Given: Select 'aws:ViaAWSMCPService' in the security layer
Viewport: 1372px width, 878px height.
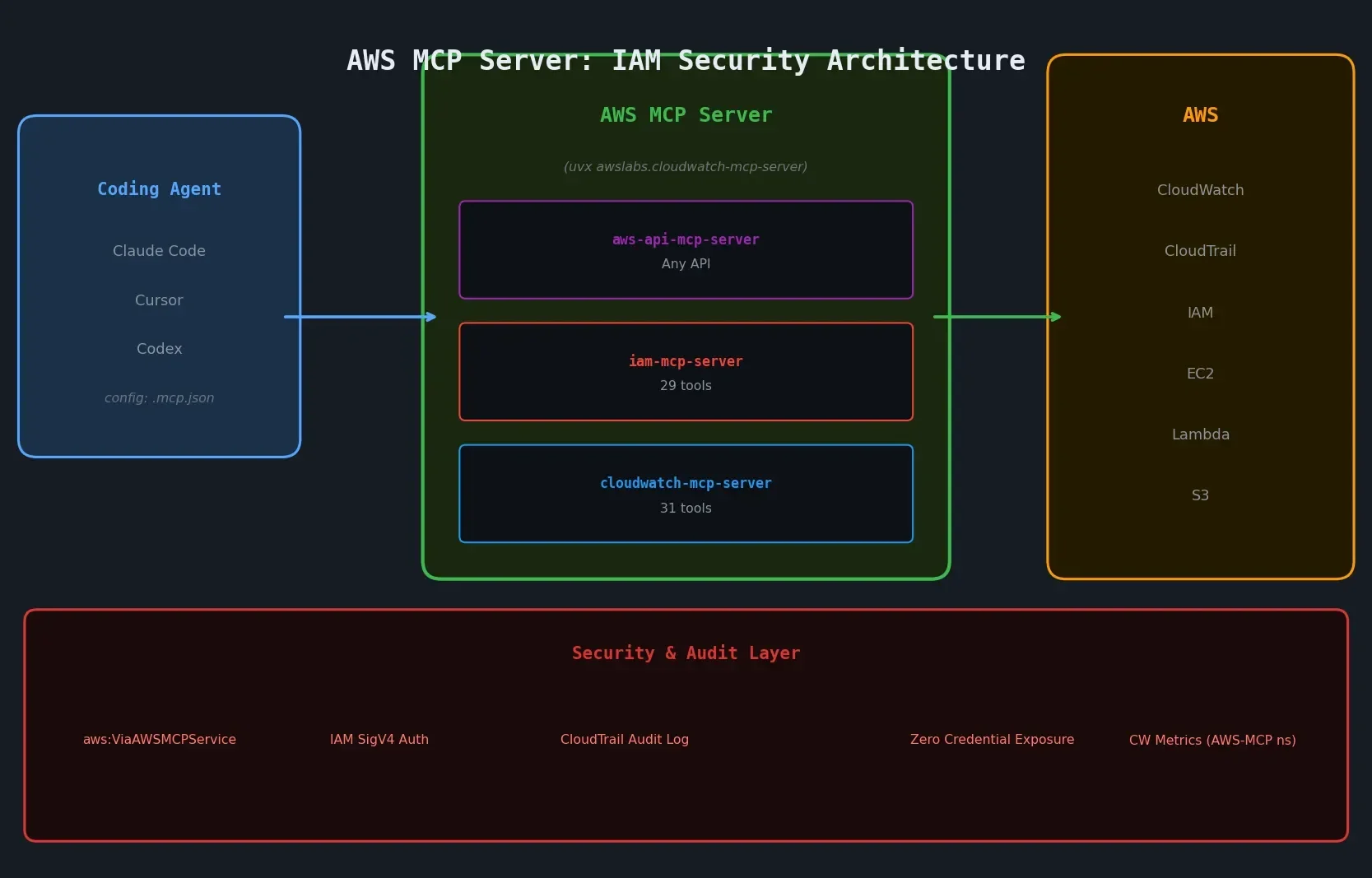Looking at the screenshot, I should pyautogui.click(x=159, y=740).
